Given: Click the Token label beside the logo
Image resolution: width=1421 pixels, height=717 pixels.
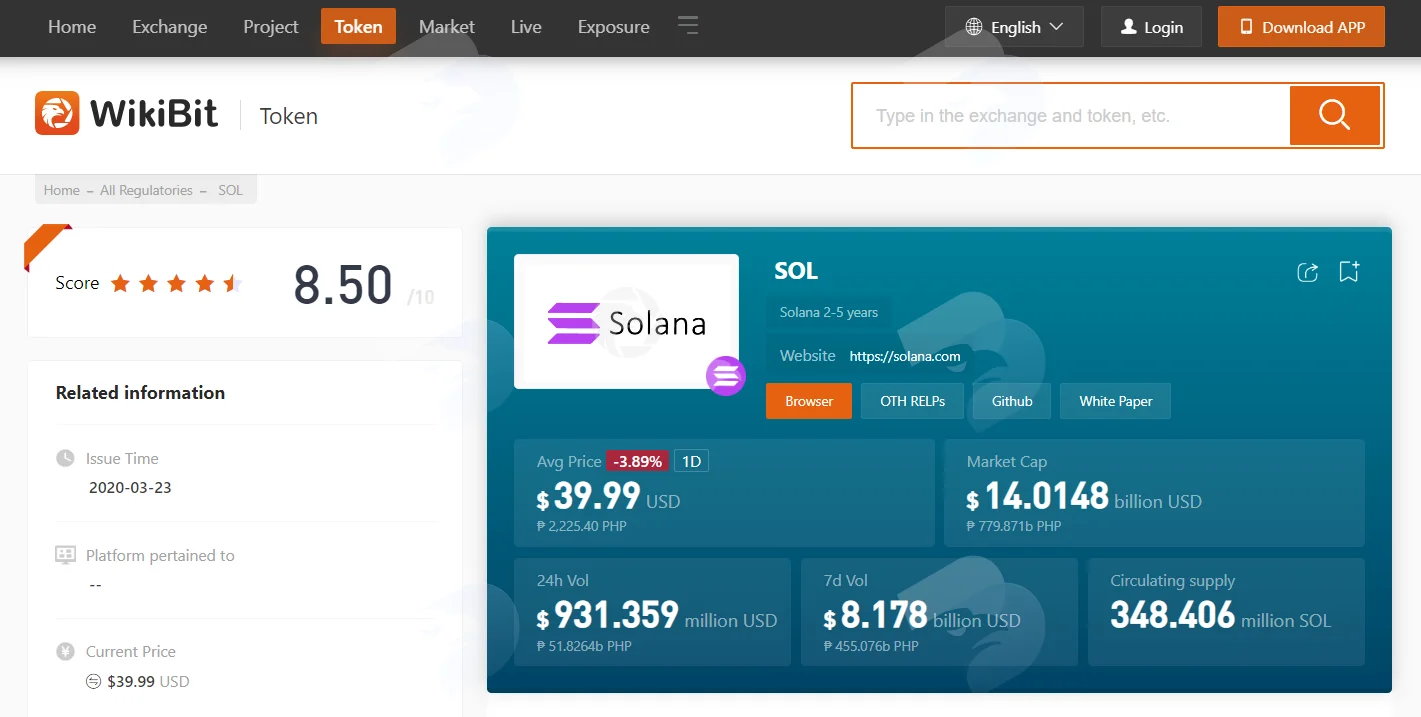Looking at the screenshot, I should click(289, 116).
